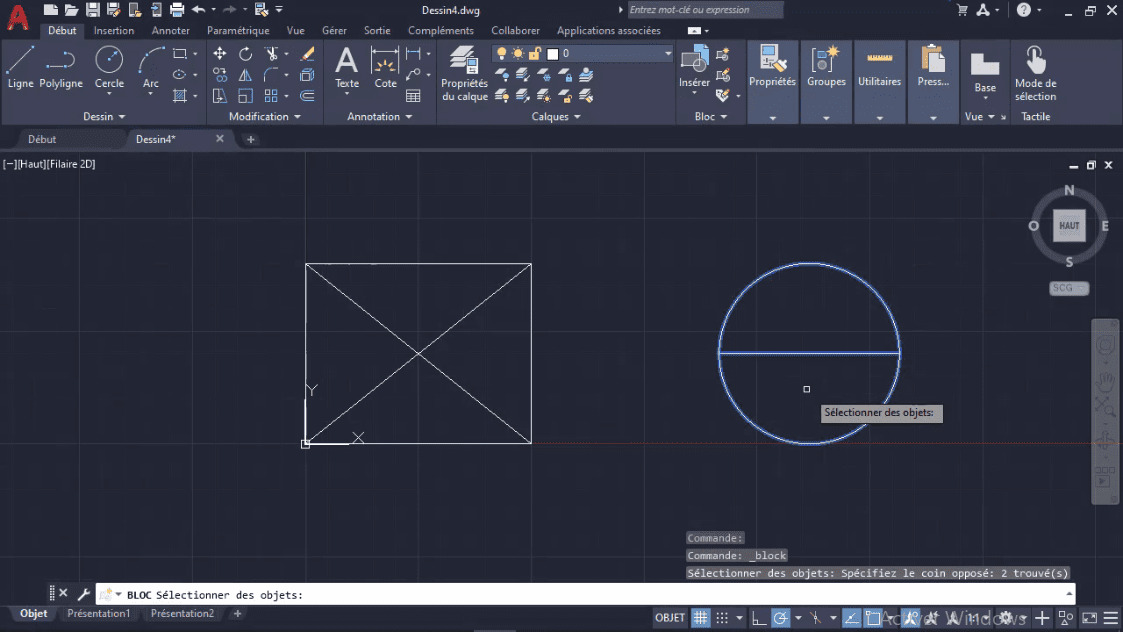The image size is (1123, 632).
Task: Open the Arc options dropdown arrow
Action: tap(150, 94)
